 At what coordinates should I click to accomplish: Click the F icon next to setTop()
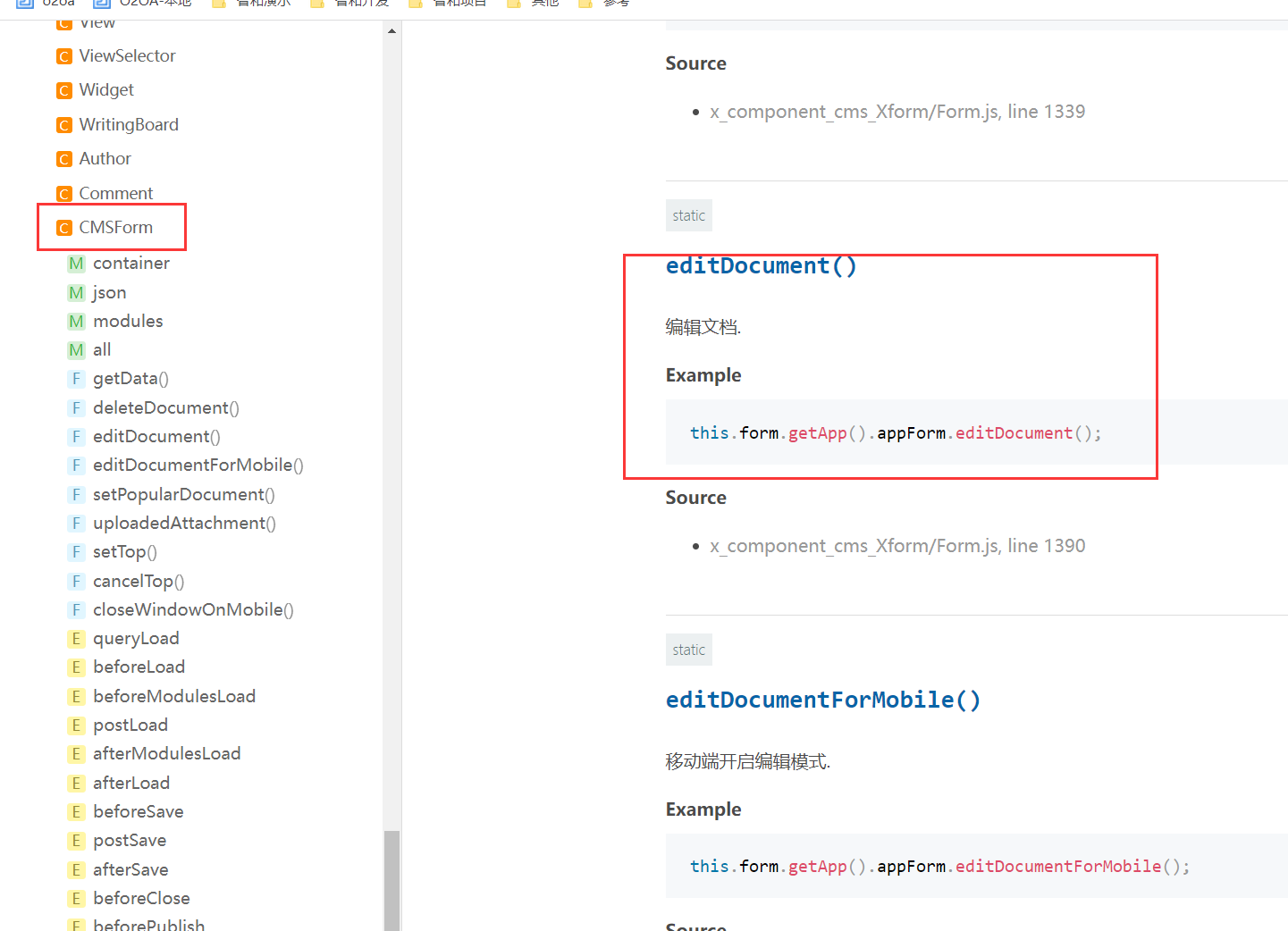click(x=77, y=552)
